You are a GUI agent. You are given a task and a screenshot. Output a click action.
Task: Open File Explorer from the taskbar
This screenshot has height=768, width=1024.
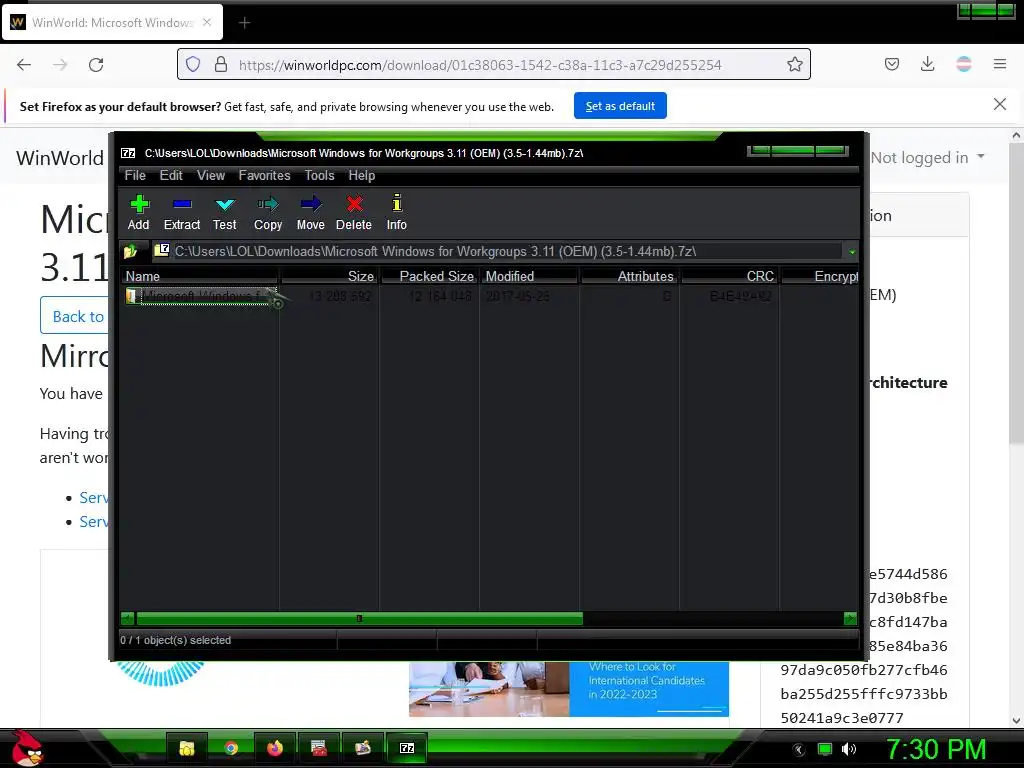(x=187, y=748)
